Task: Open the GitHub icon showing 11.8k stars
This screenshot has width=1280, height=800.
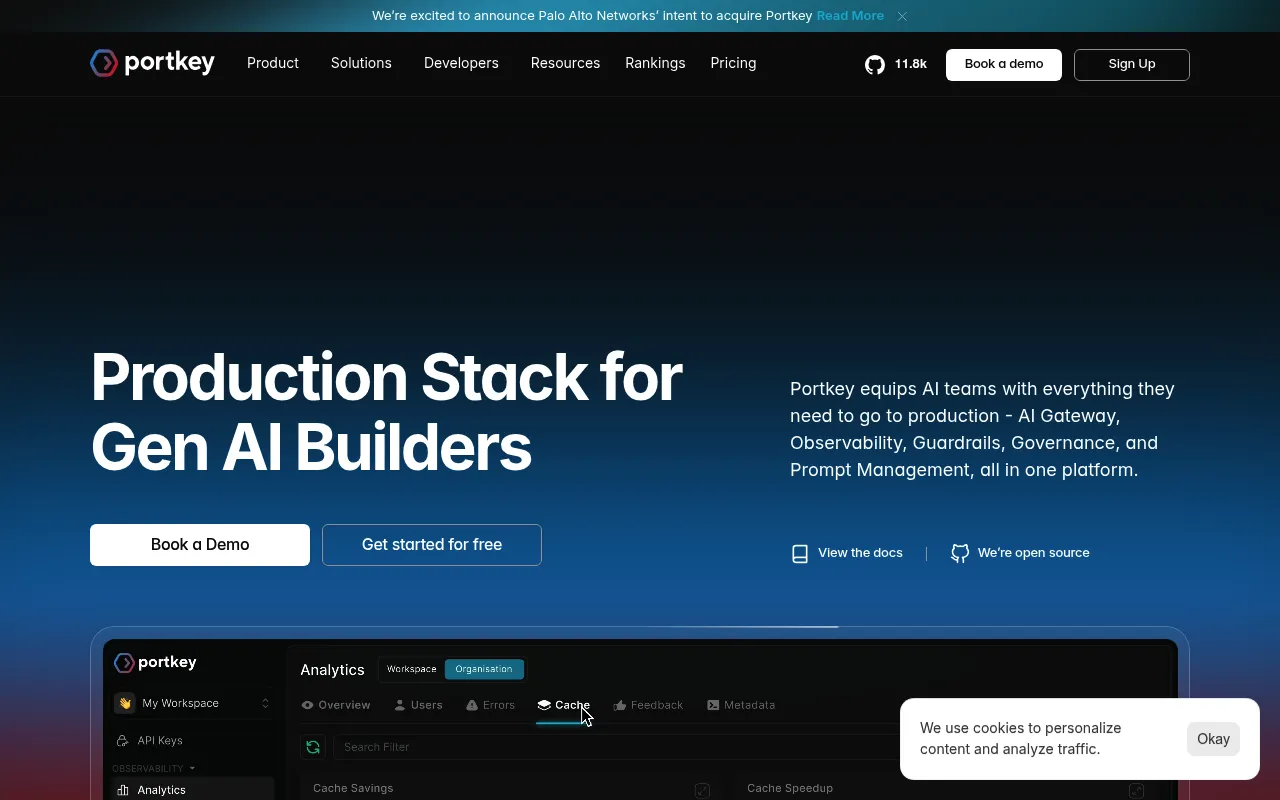Action: pyautogui.click(x=875, y=64)
